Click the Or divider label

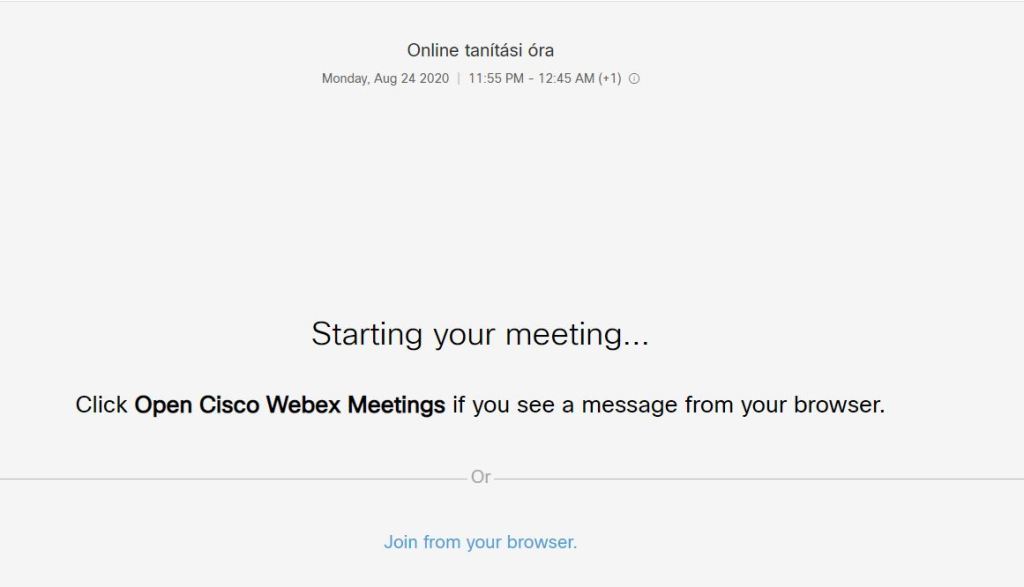[x=481, y=477]
